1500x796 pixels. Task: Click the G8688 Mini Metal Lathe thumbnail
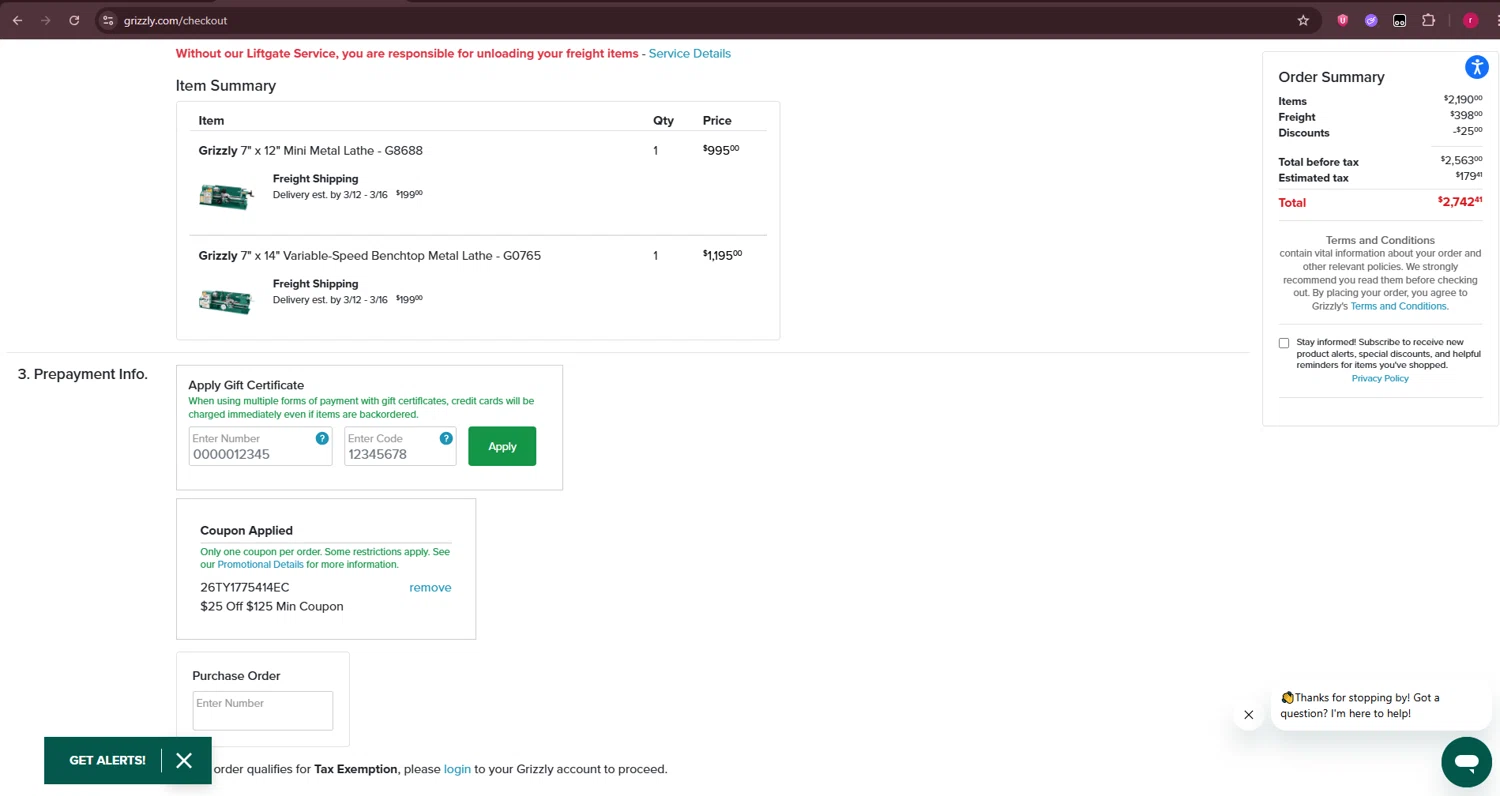point(226,196)
